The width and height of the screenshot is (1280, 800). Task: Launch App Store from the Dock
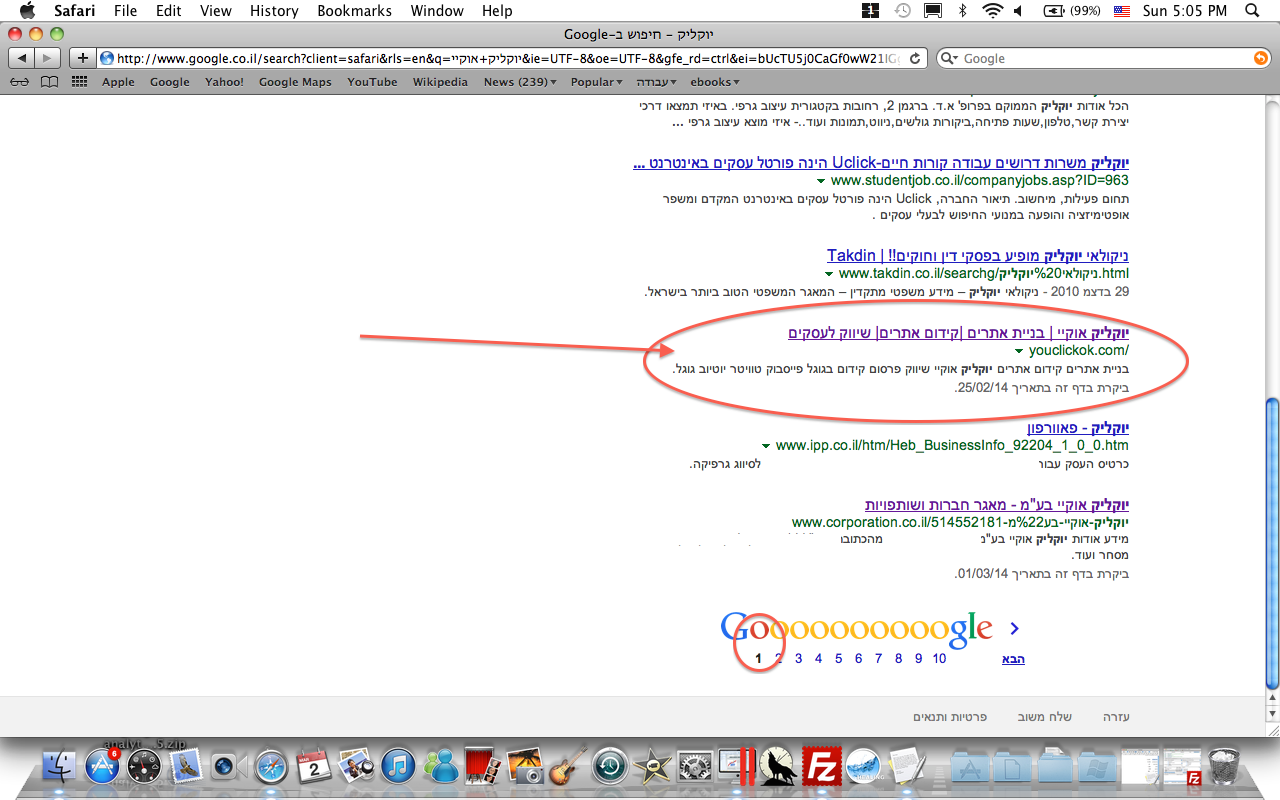pyautogui.click(x=102, y=767)
